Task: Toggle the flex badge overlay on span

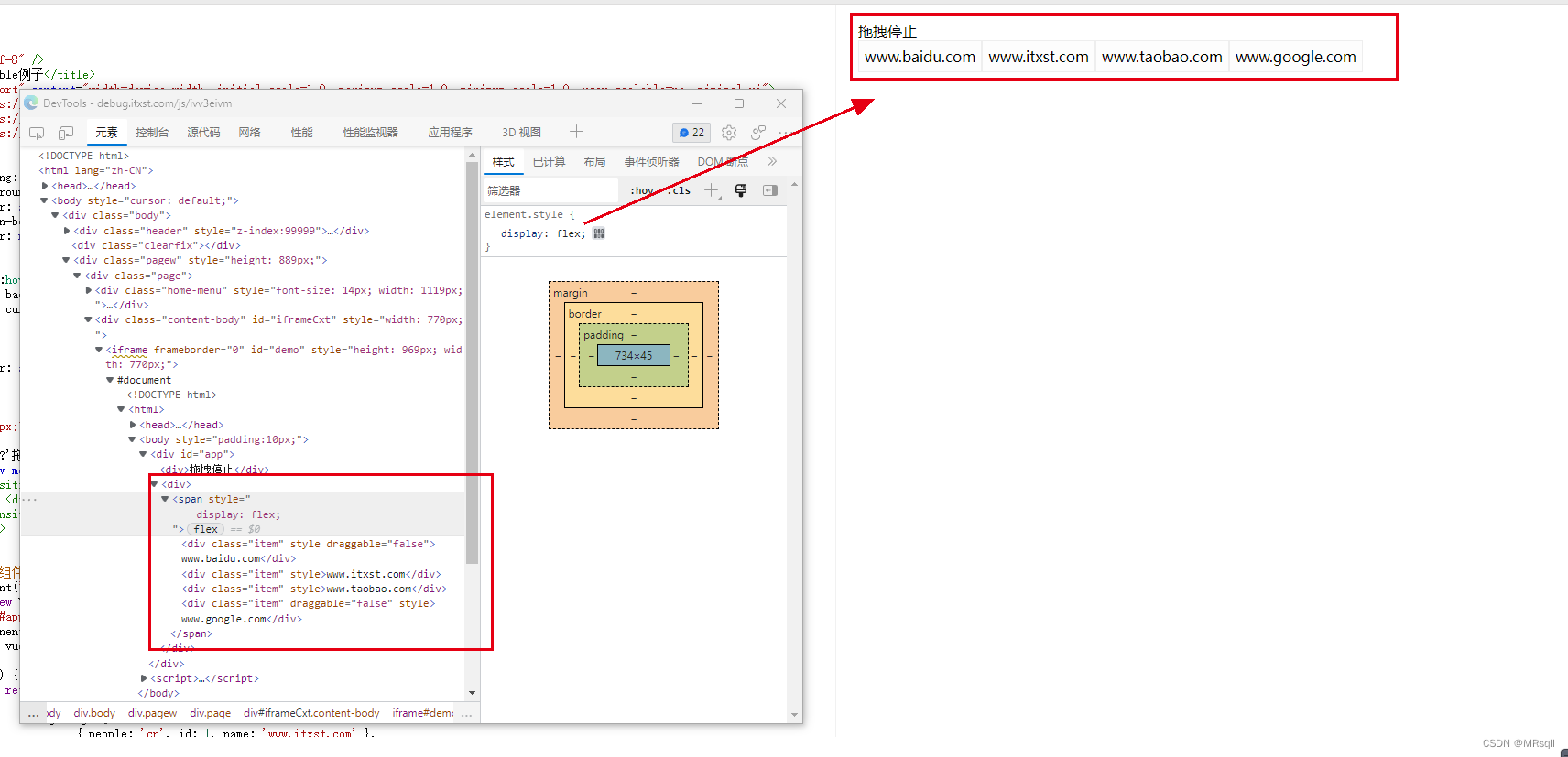Action: (206, 529)
